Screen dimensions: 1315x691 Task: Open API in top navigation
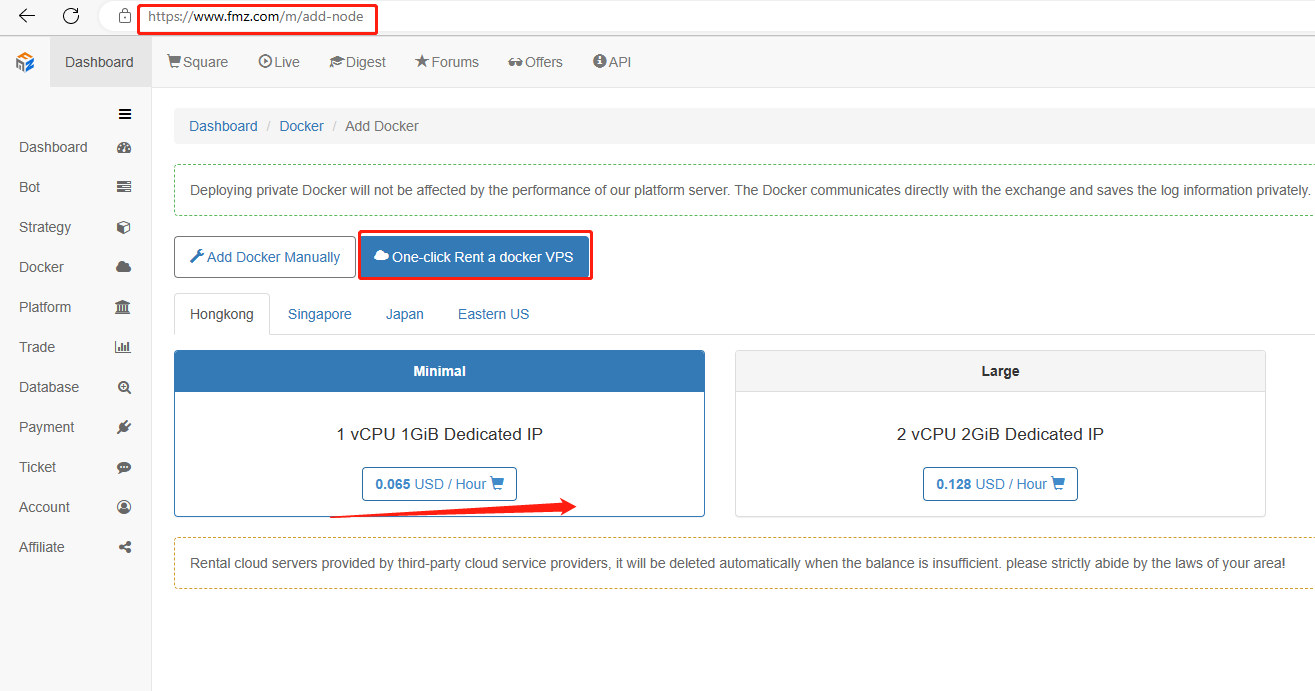612,62
